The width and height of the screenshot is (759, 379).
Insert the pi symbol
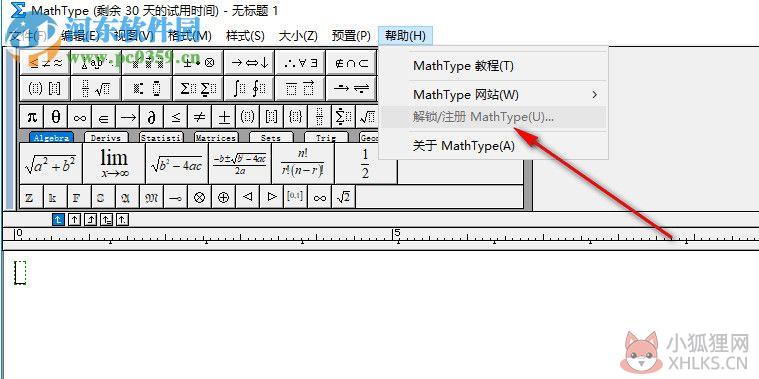(x=32, y=117)
